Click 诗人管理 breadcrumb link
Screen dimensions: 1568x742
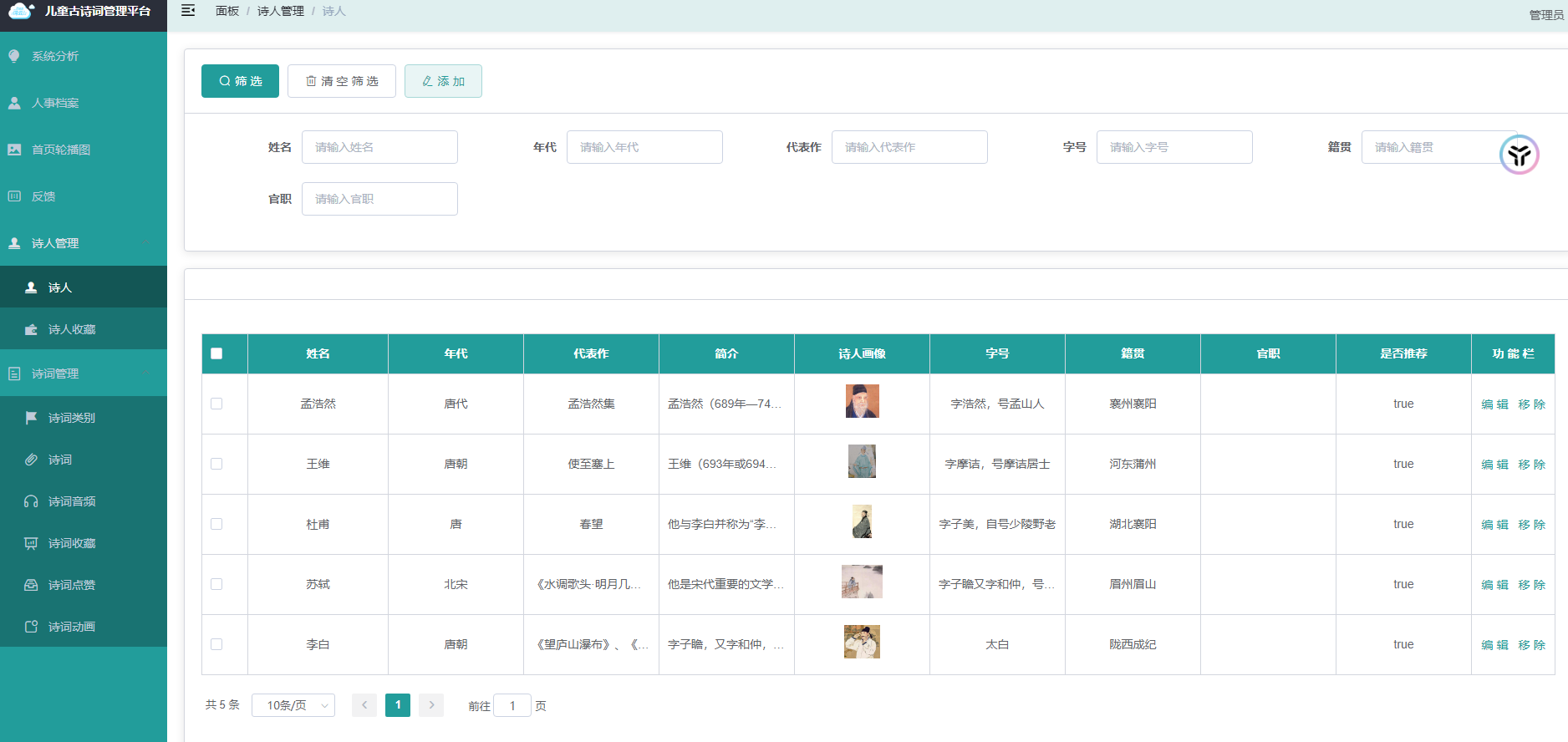pyautogui.click(x=281, y=11)
